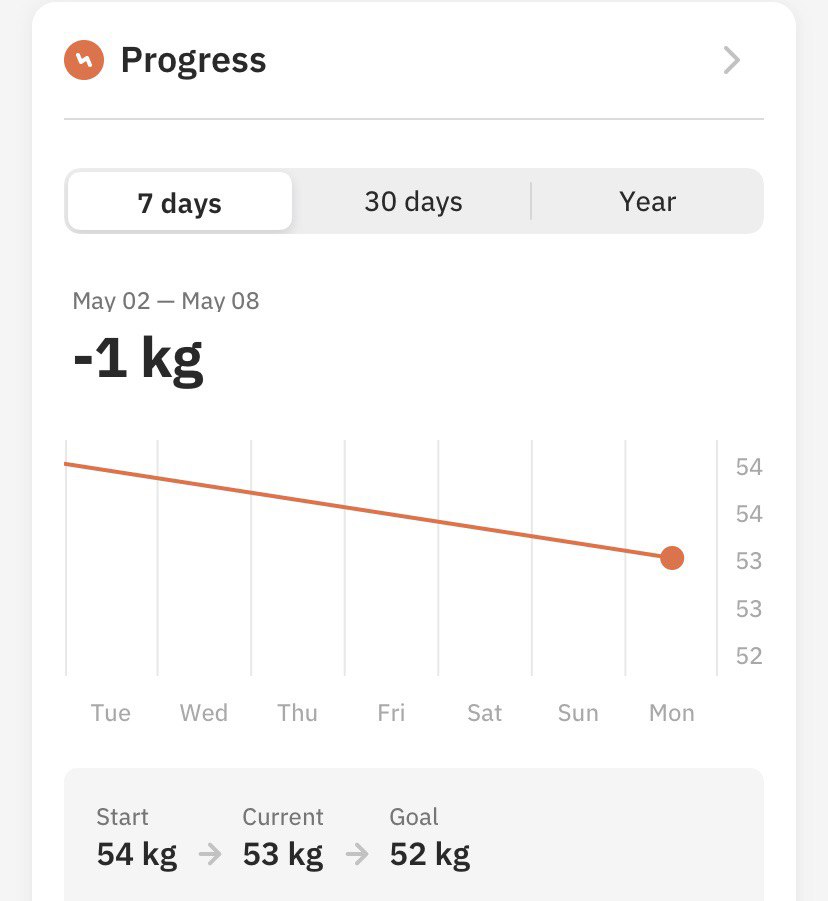Tap the orange data point on Monday
The height and width of the screenshot is (901, 828).
coord(672,558)
